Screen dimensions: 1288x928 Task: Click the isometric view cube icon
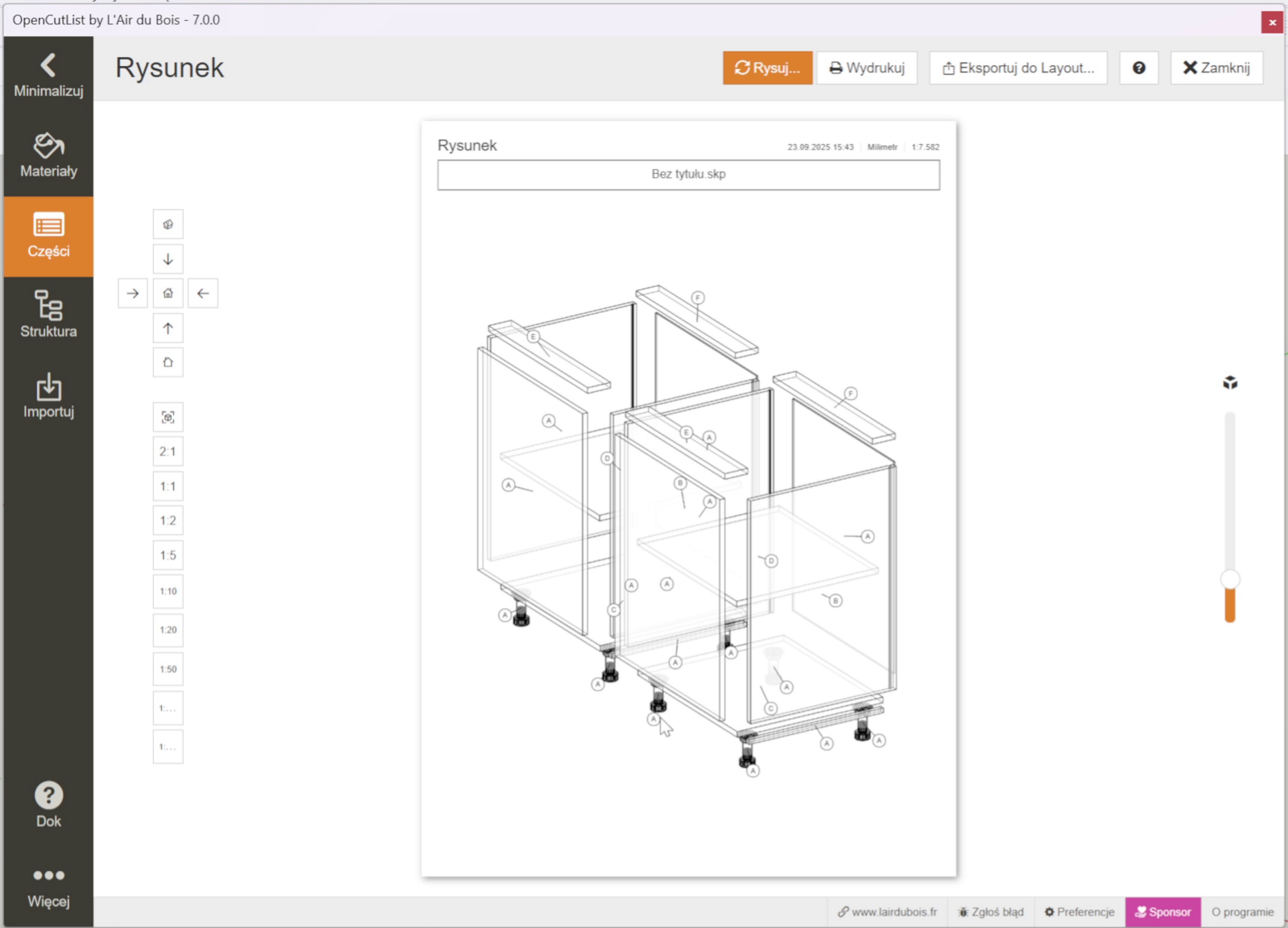tap(167, 225)
